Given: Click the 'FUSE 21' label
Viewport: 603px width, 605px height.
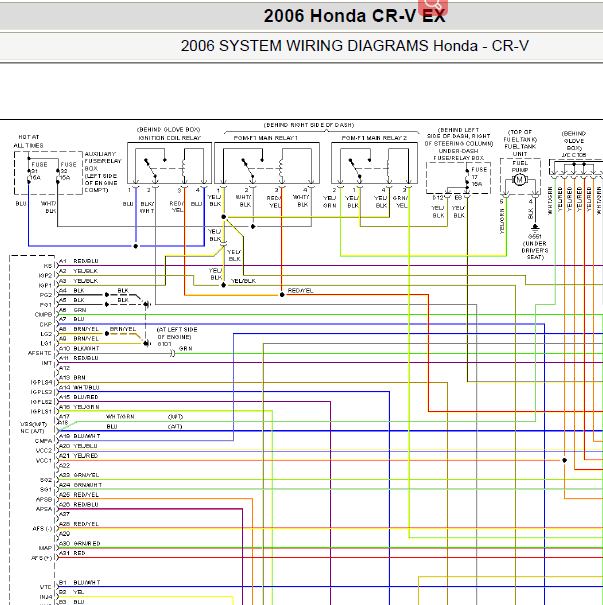Looking at the screenshot, I should click(37, 171).
